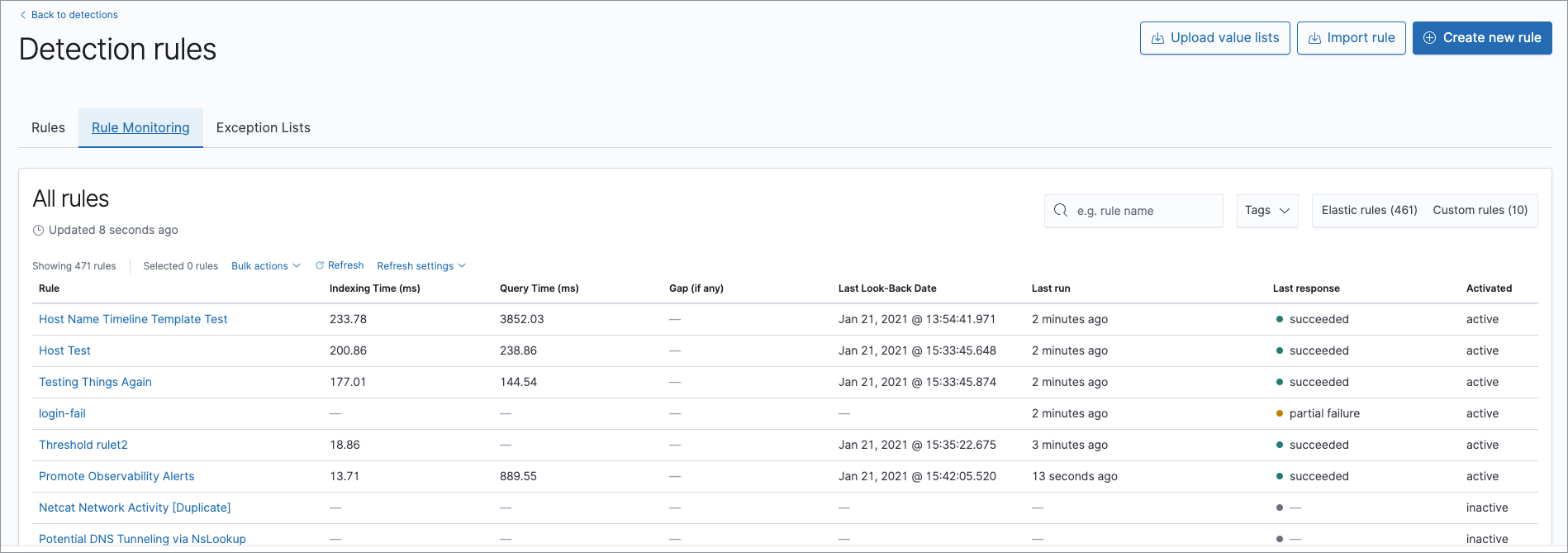Filter by Elastic rules (461)
The height and width of the screenshot is (553, 1568).
click(1369, 211)
